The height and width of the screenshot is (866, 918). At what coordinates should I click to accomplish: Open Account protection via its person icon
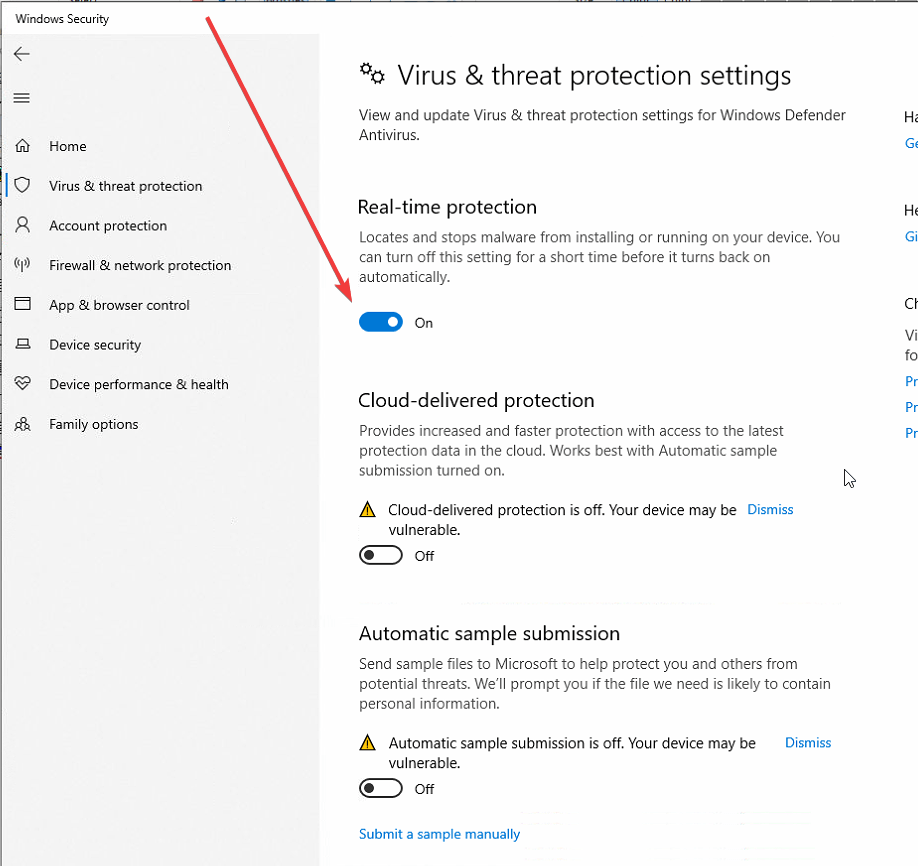(22, 225)
